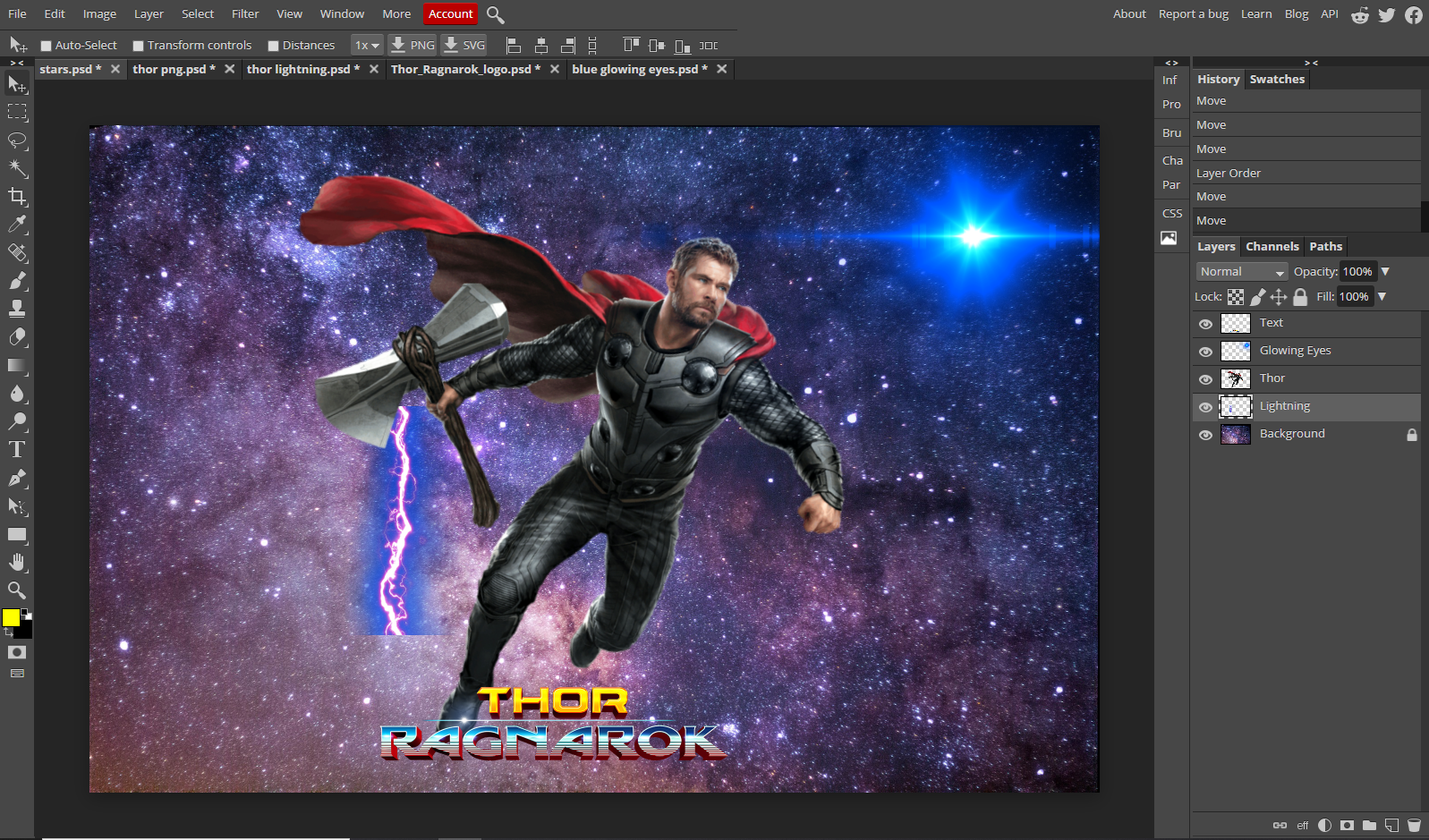
Task: Create a new folder in Layers panel
Action: tap(1369, 825)
